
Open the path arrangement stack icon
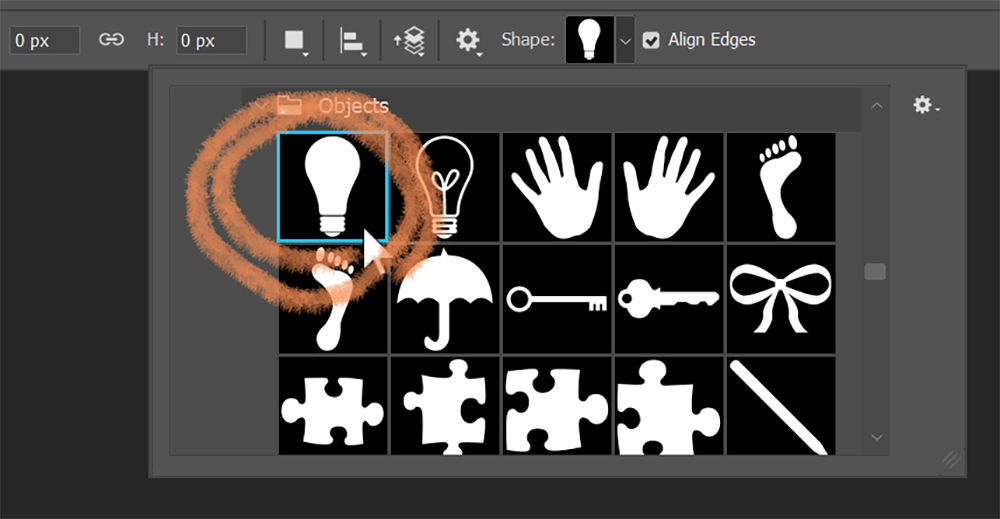pyautogui.click(x=410, y=41)
